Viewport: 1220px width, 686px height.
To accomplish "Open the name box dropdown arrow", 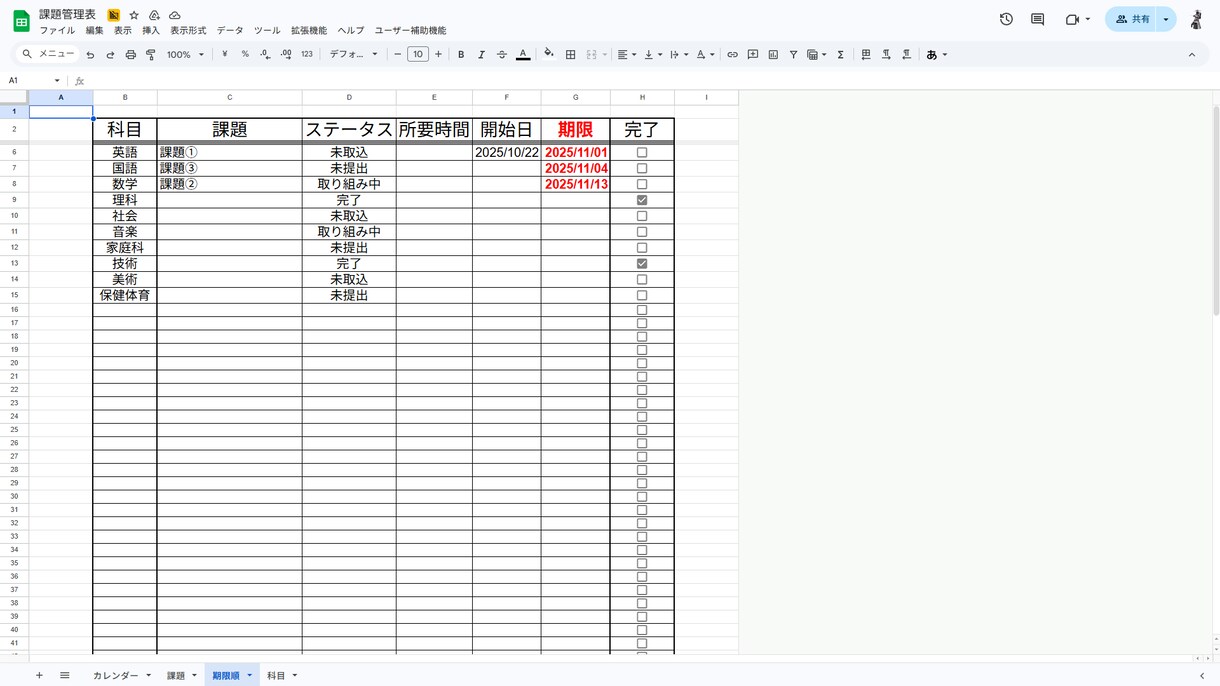I will pyautogui.click(x=57, y=81).
